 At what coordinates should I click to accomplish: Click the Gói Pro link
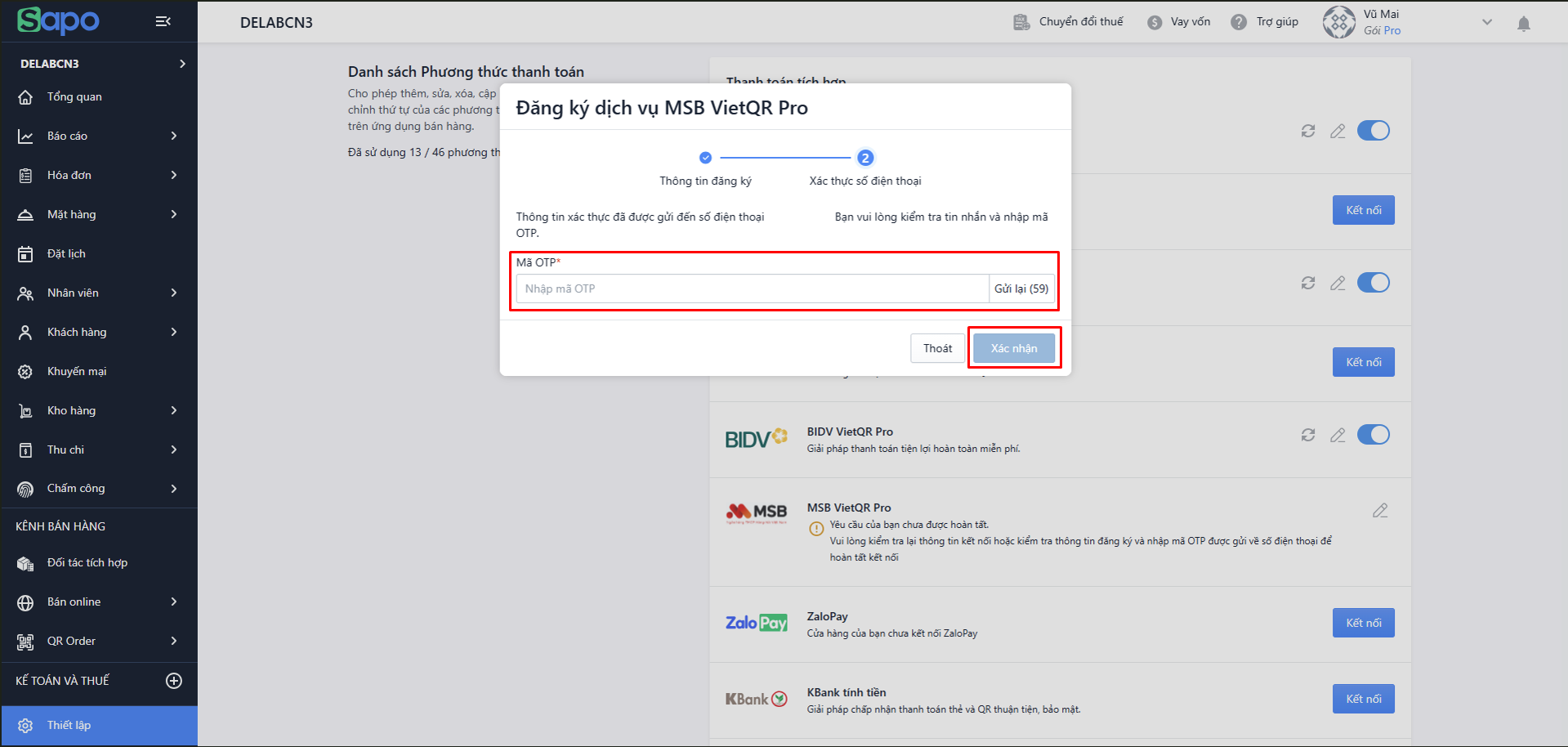pos(1383,30)
